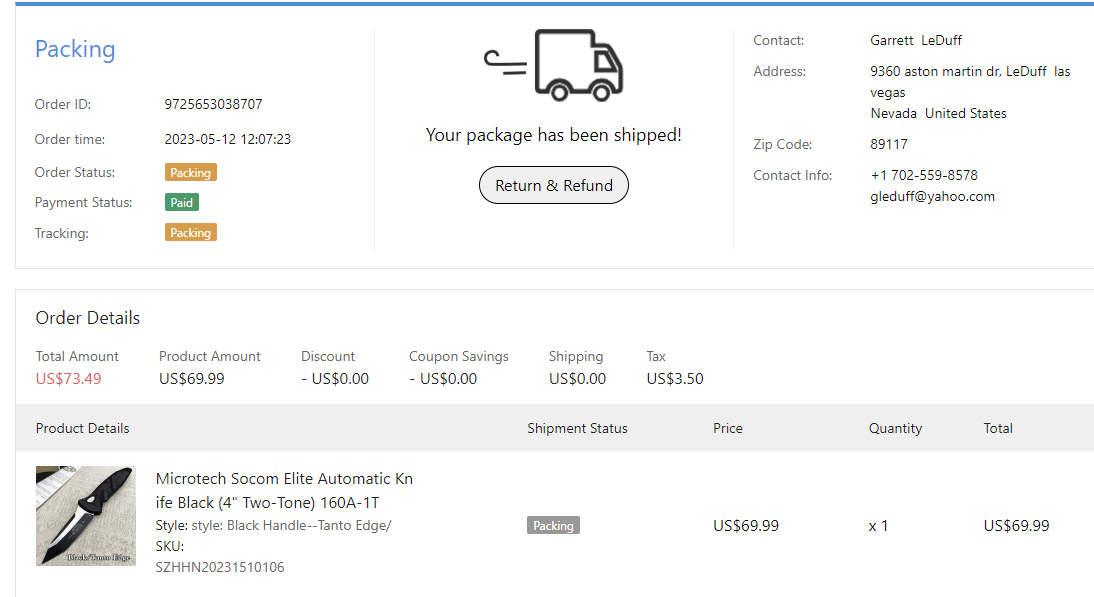Click the Shipment Status column header
Viewport: 1094px width, 597px height.
click(577, 428)
